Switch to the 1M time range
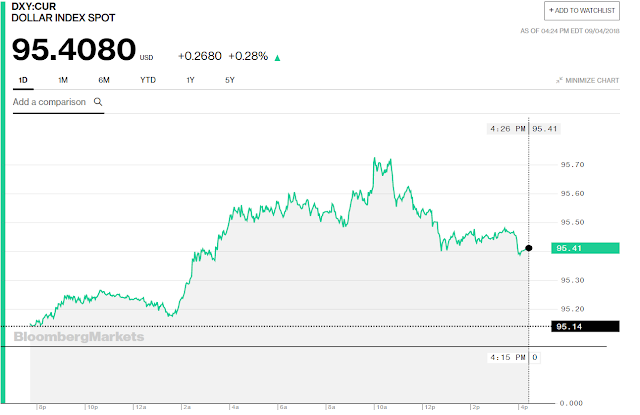The width and height of the screenshot is (640, 415). [x=62, y=80]
